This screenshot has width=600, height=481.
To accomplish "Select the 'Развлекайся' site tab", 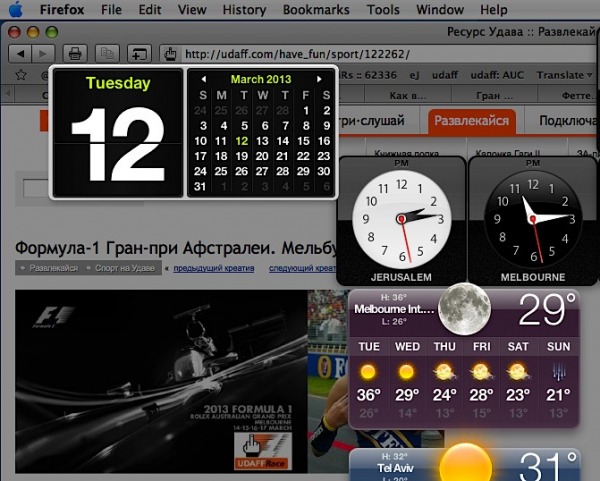I will (x=471, y=121).
